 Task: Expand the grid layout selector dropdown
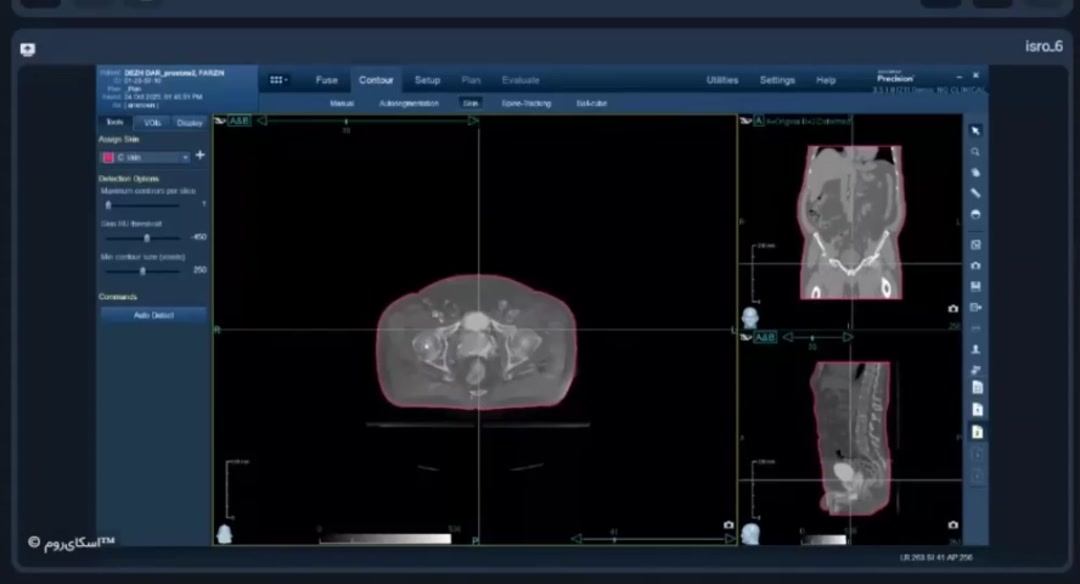[279, 80]
